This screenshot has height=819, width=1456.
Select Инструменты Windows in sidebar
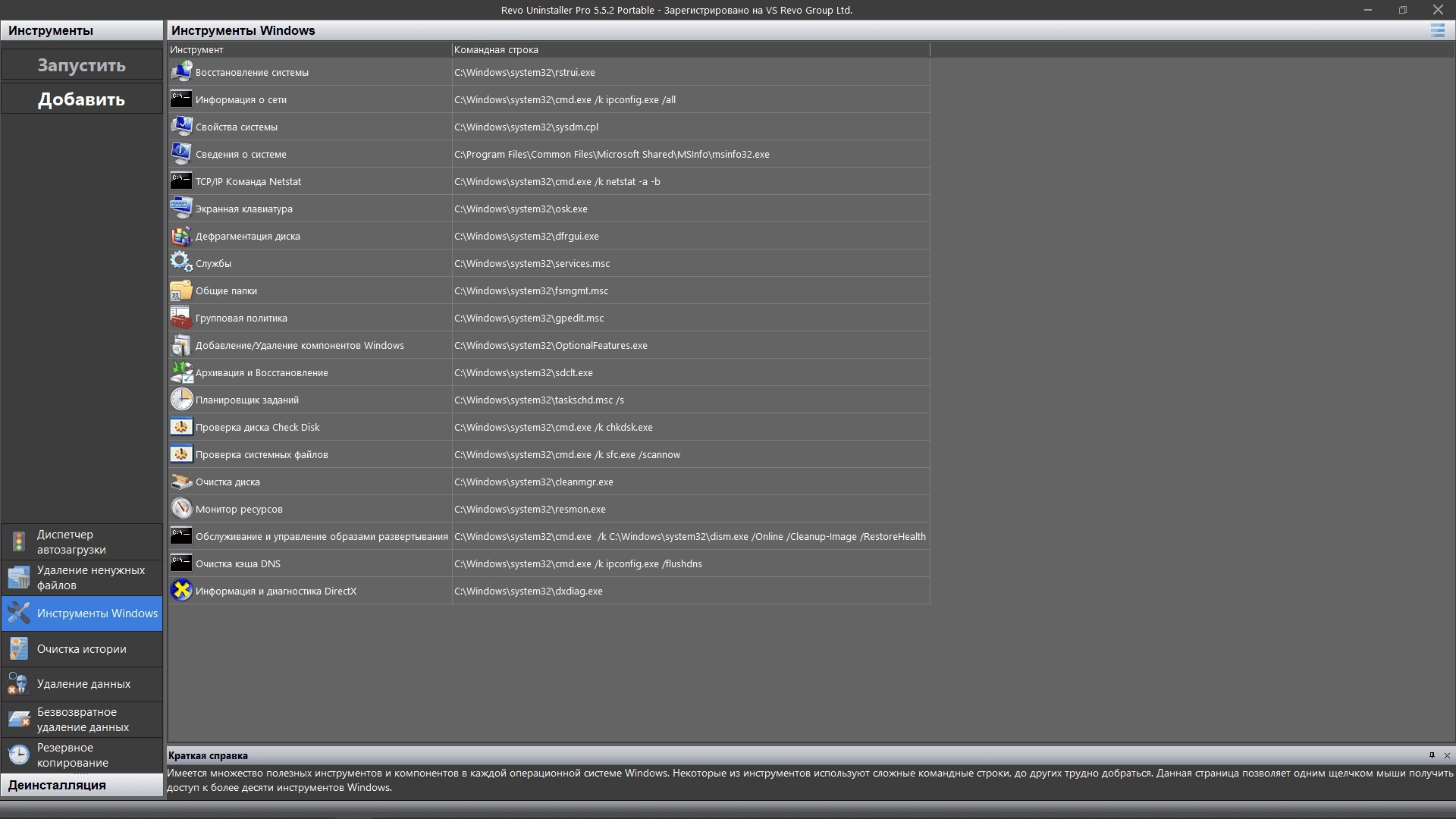(82, 613)
